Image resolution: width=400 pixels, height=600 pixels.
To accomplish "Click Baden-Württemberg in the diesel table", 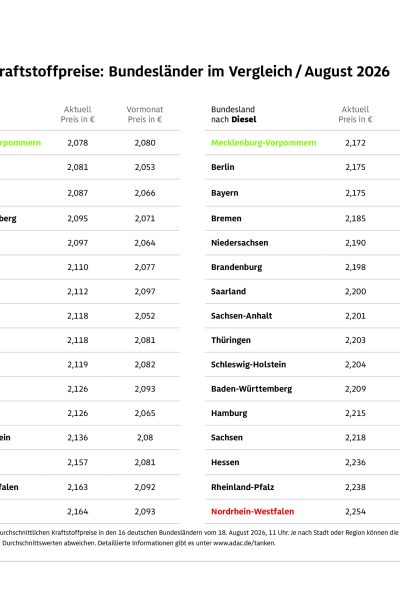I will point(251,389).
